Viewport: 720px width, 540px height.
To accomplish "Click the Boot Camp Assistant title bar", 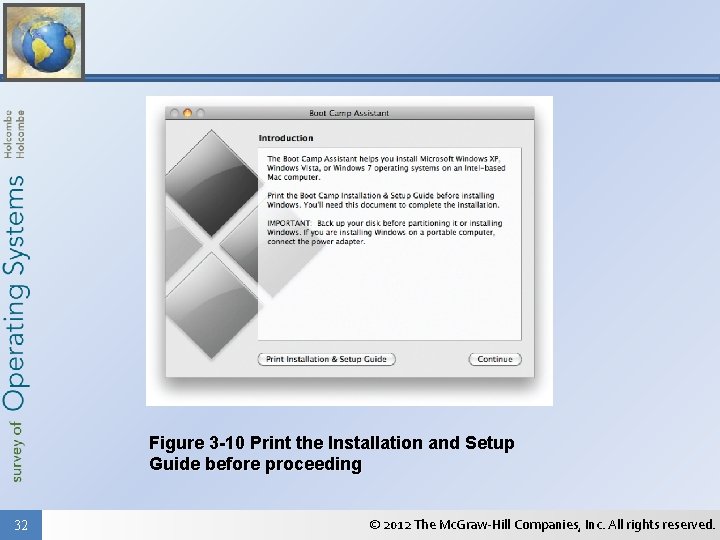I will pyautogui.click(x=349, y=113).
